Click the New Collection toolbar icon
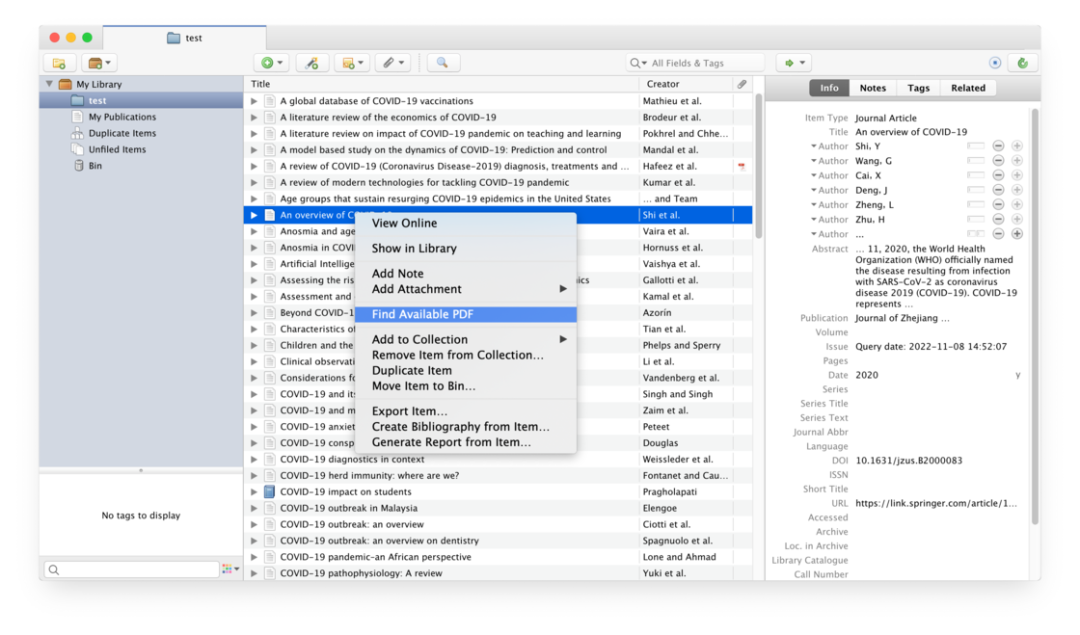Image resolution: width=1080 pixels, height=635 pixels. click(59, 63)
